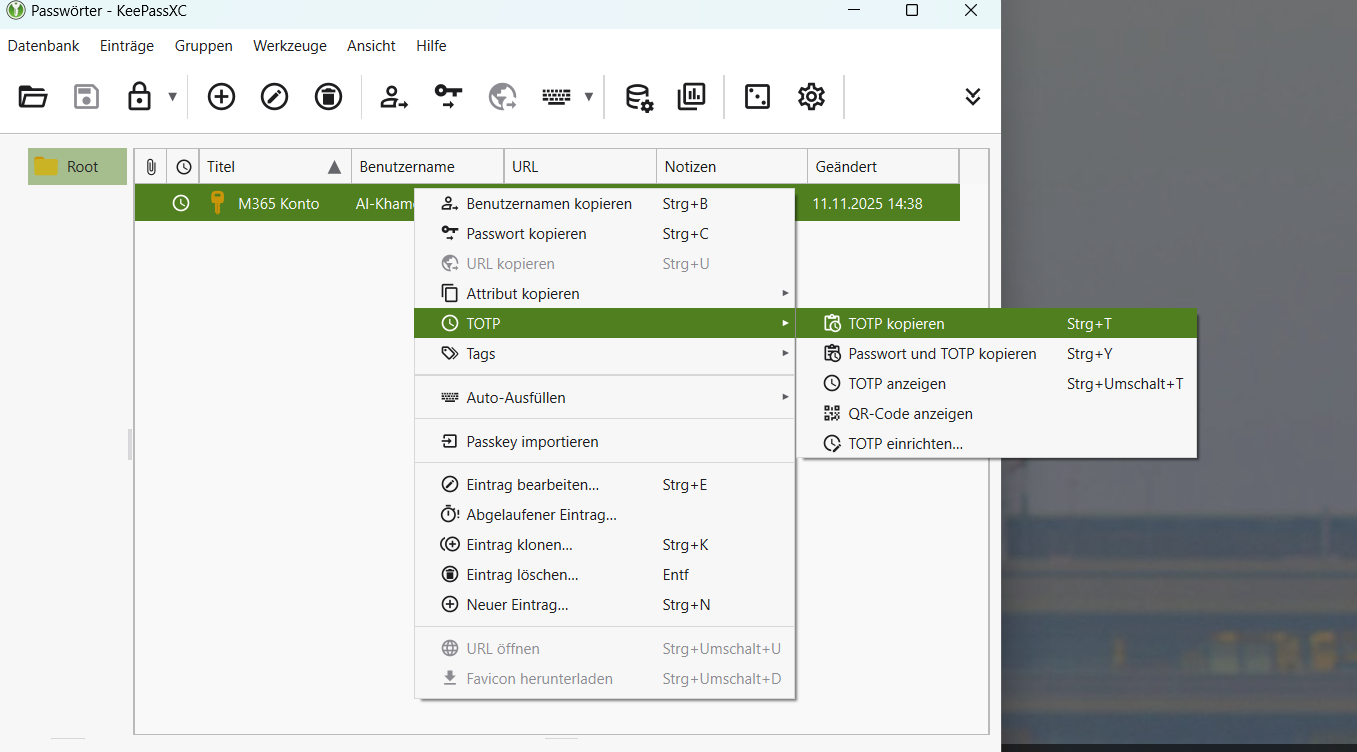Choose TOTP einrichten from the submenu

point(905,444)
